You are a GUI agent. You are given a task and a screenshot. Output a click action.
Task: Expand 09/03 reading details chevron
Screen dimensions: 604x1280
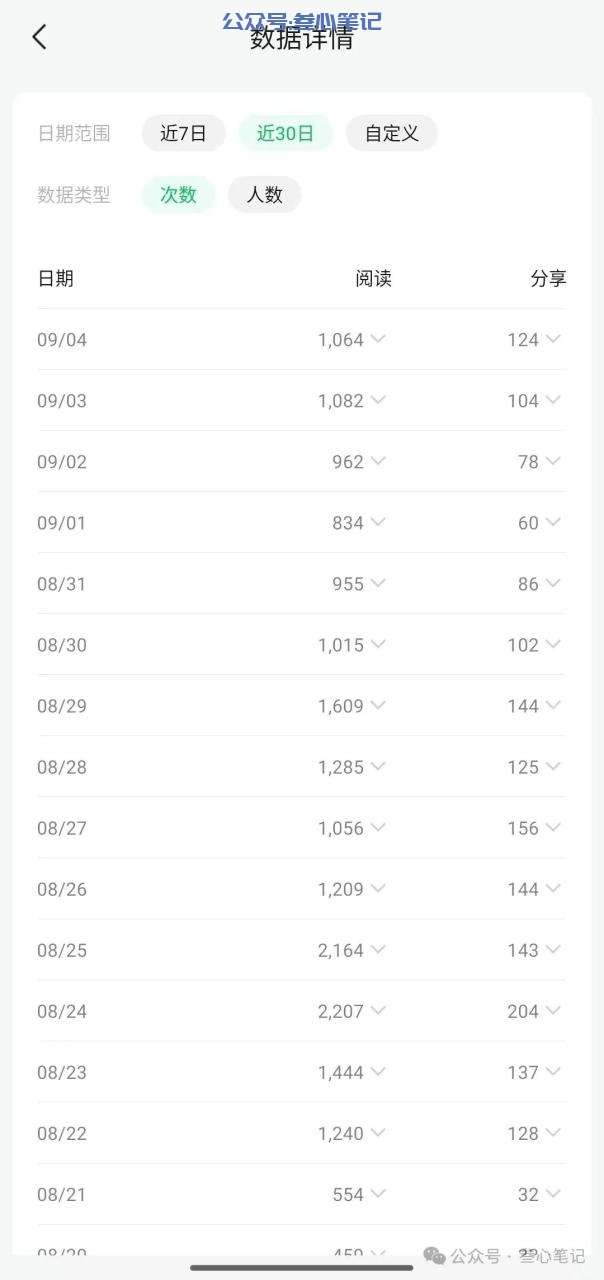click(x=378, y=400)
